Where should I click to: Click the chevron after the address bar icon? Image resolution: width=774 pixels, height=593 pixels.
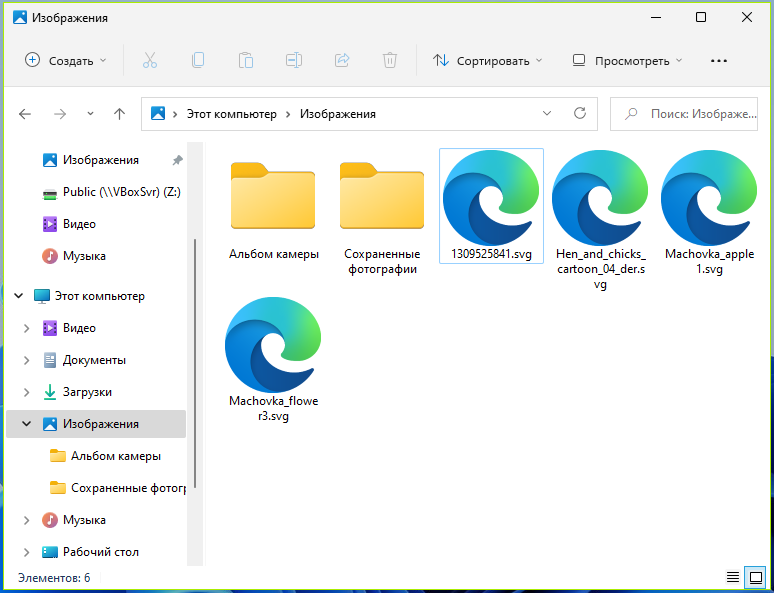point(175,114)
